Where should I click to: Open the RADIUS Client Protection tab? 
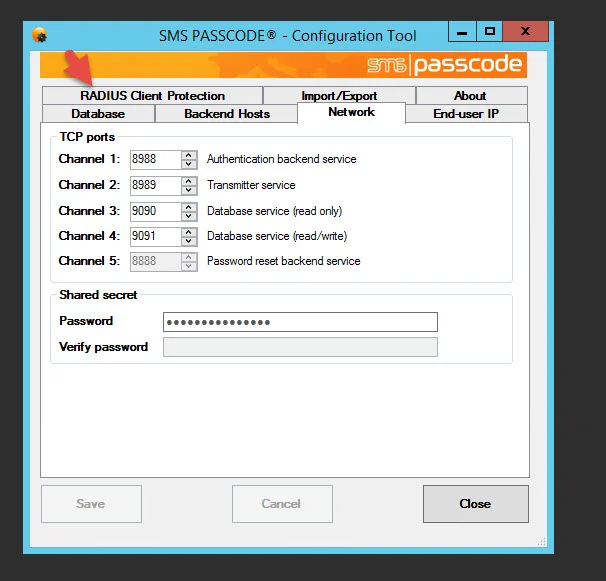(x=152, y=95)
